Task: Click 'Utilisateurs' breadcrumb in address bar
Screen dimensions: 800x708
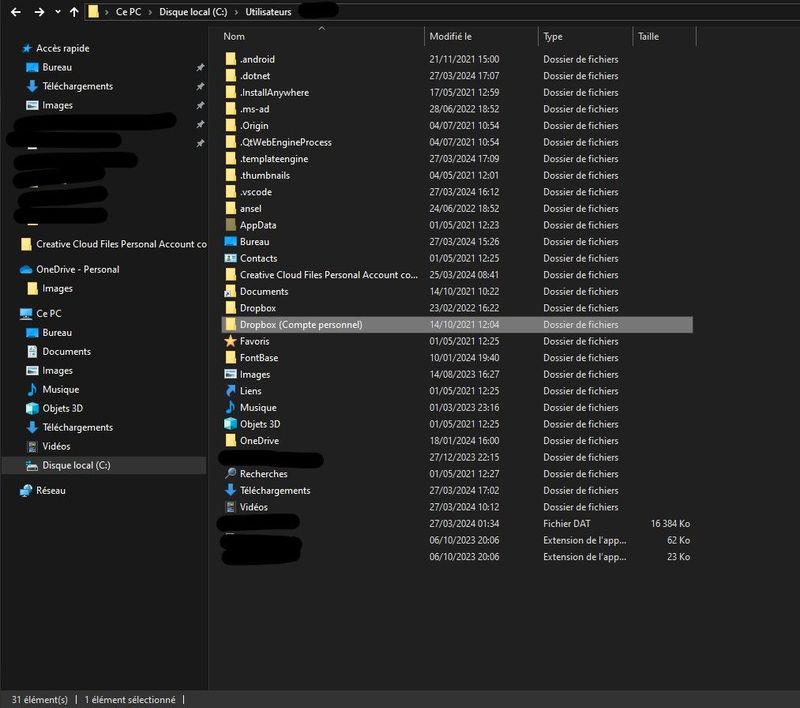Action: 268,12
